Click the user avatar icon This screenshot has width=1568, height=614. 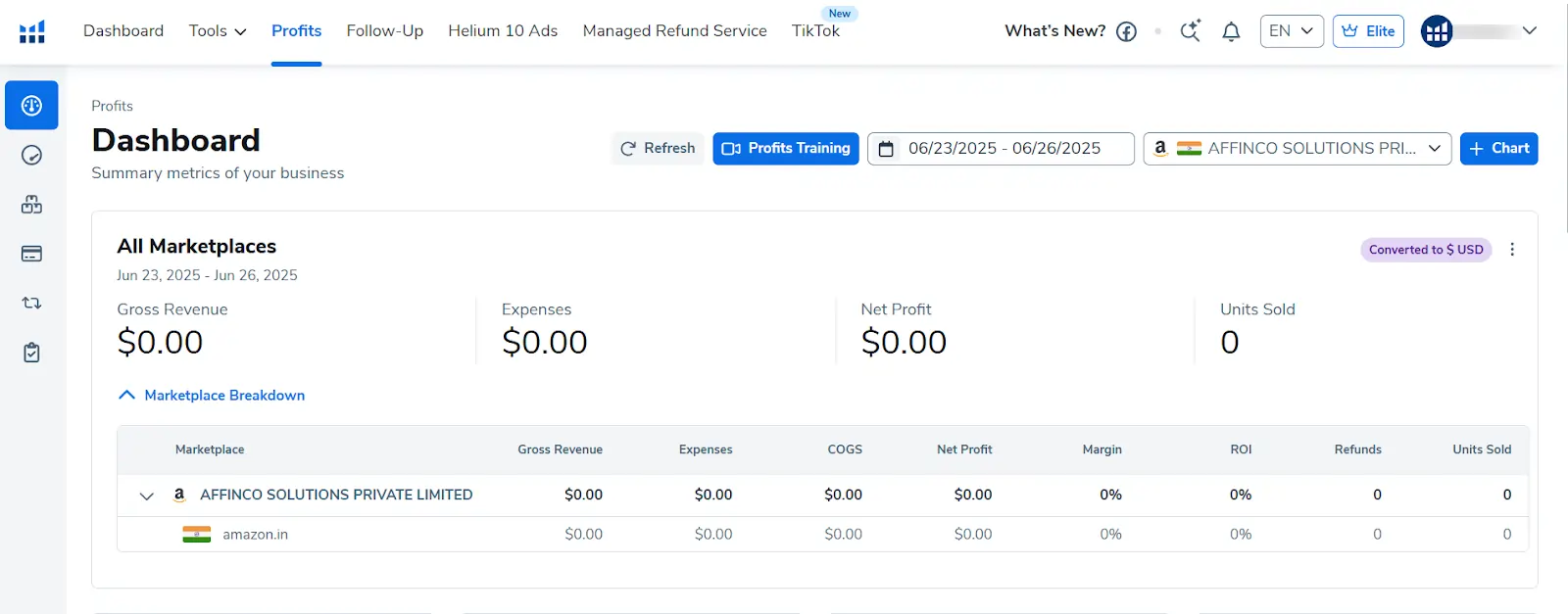(1437, 31)
